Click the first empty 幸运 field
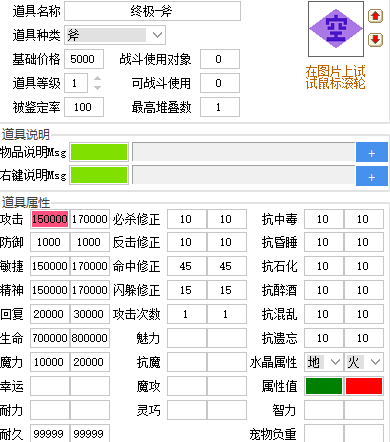This screenshot has height=442, width=390. [x=50, y=386]
